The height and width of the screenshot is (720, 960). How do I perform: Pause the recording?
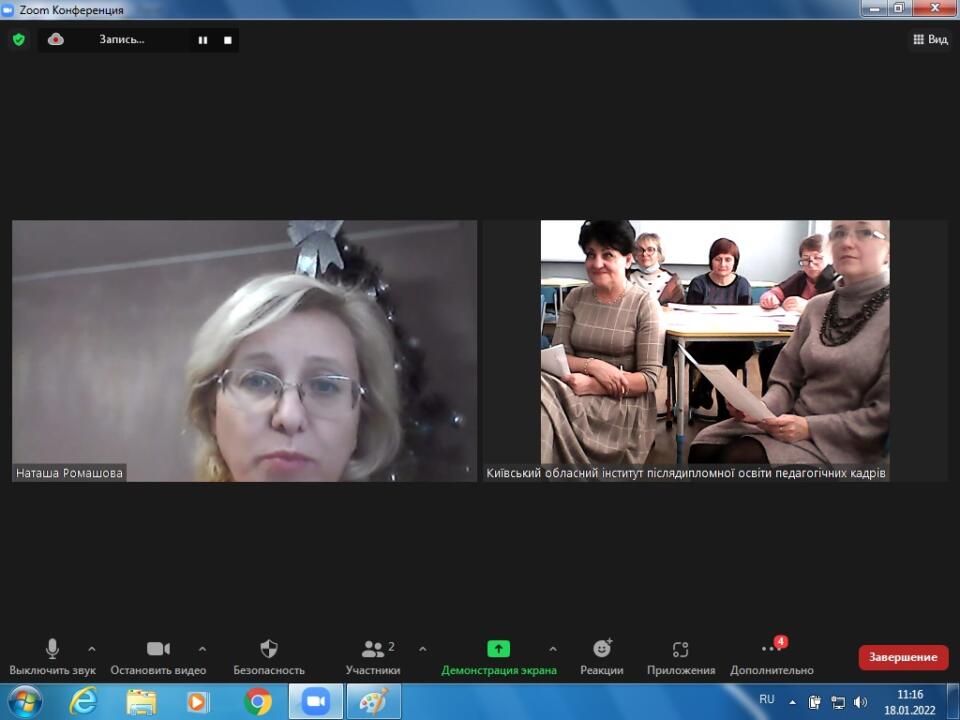click(x=203, y=40)
